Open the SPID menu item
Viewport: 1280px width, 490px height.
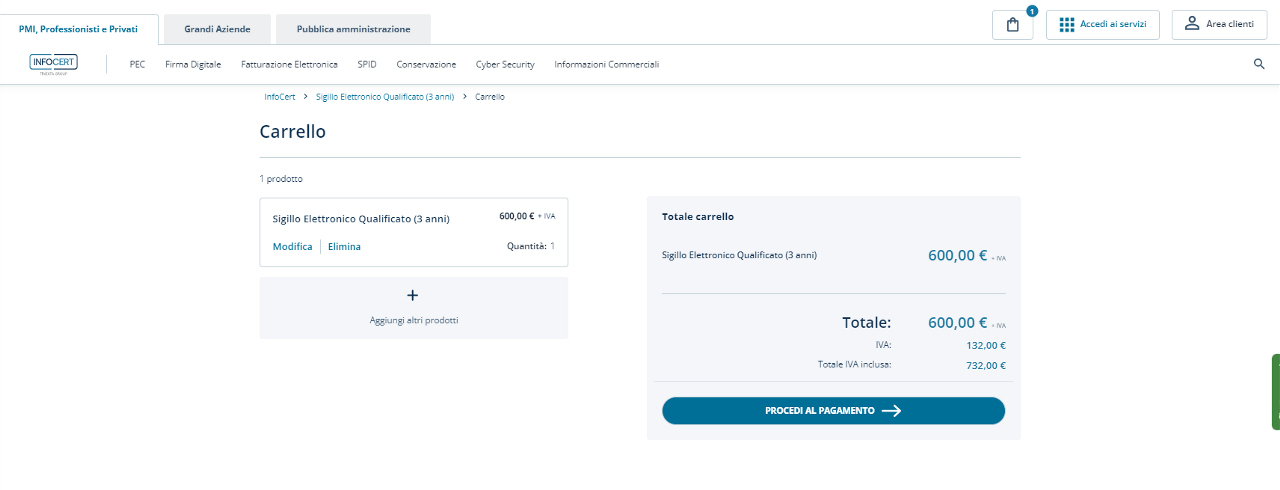coord(367,64)
